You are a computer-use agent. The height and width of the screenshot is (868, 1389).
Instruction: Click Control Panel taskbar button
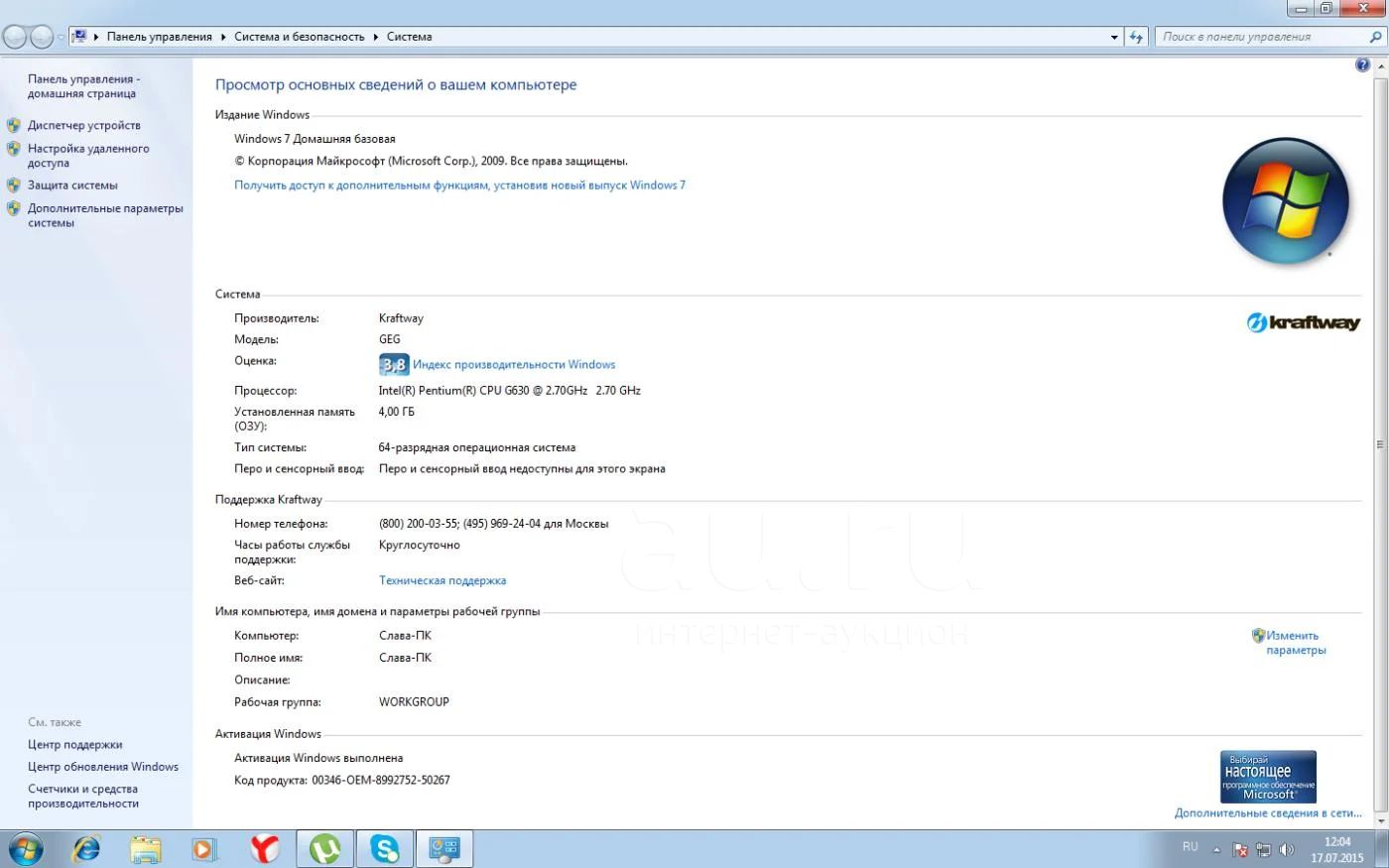click(x=444, y=849)
